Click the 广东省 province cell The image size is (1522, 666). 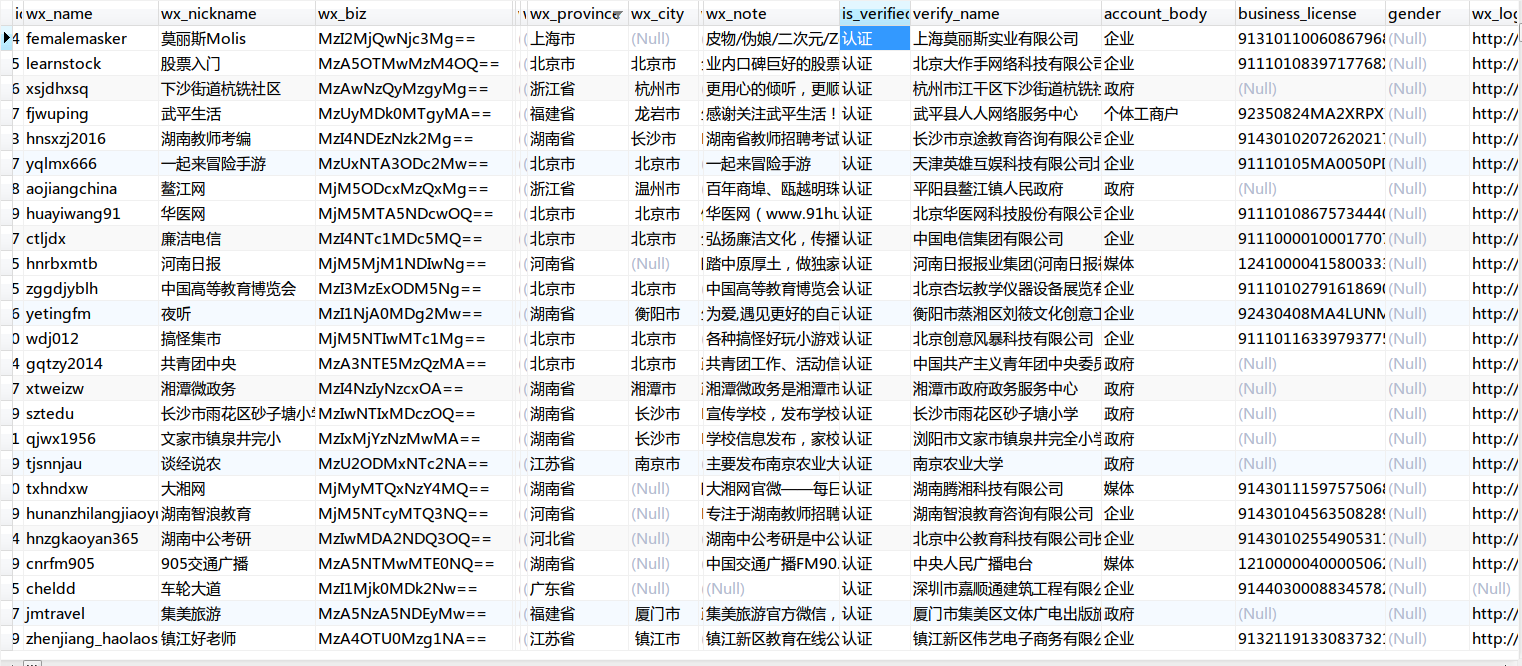coord(576,589)
